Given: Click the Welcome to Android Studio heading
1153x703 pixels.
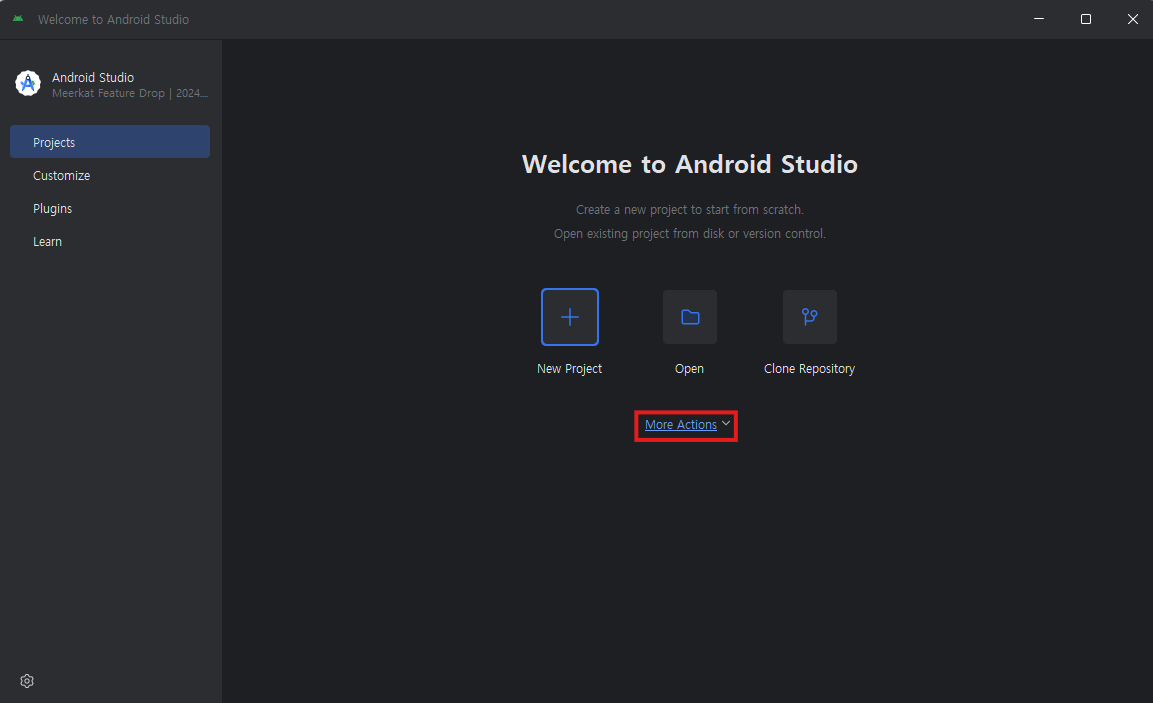Looking at the screenshot, I should 690,164.
